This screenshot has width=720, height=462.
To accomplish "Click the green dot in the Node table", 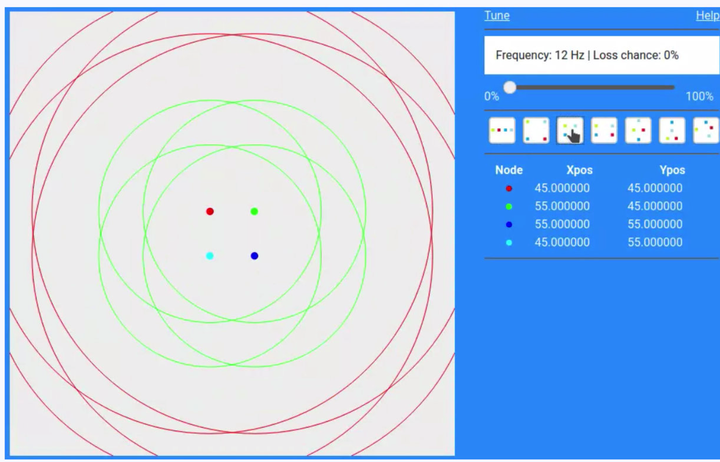I will point(509,207).
